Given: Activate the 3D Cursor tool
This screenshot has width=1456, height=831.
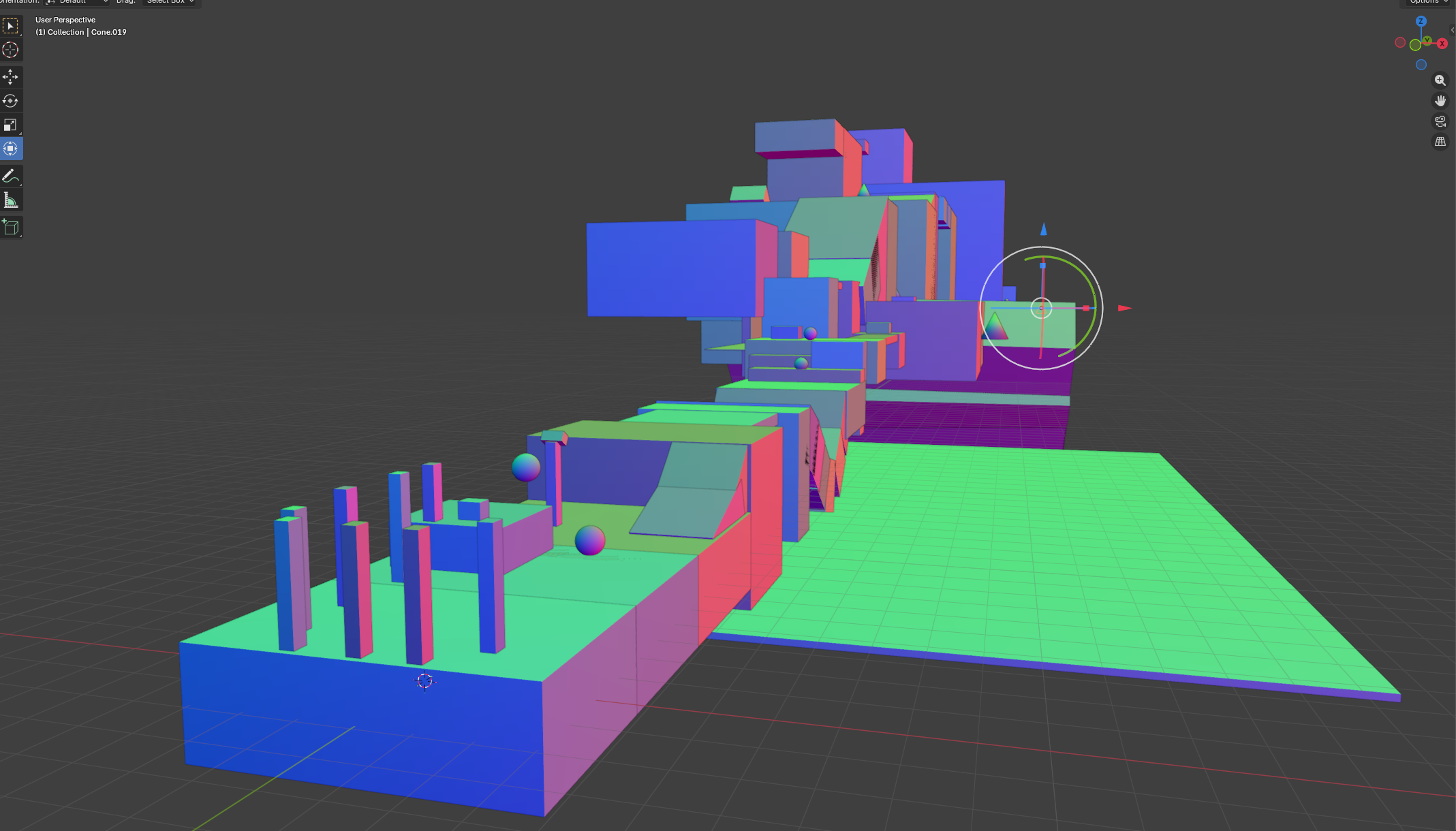Looking at the screenshot, I should pos(10,50).
